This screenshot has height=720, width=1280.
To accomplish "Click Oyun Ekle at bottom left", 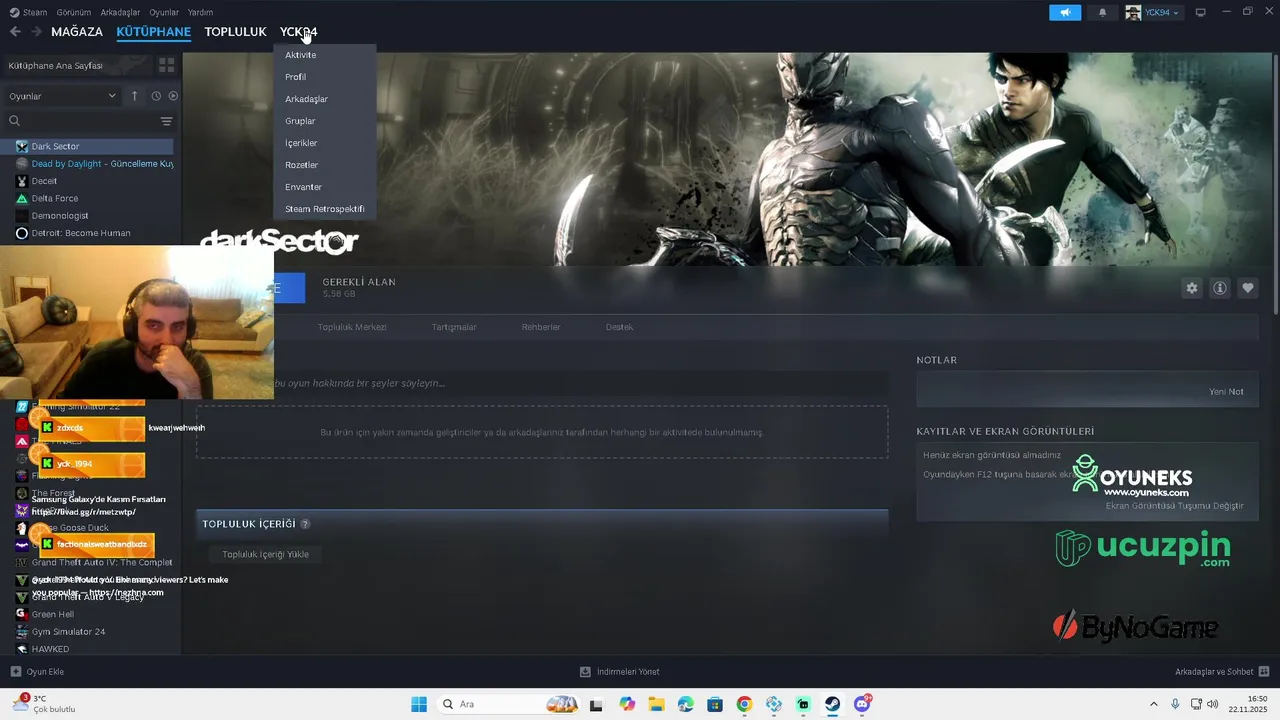I will [37, 672].
